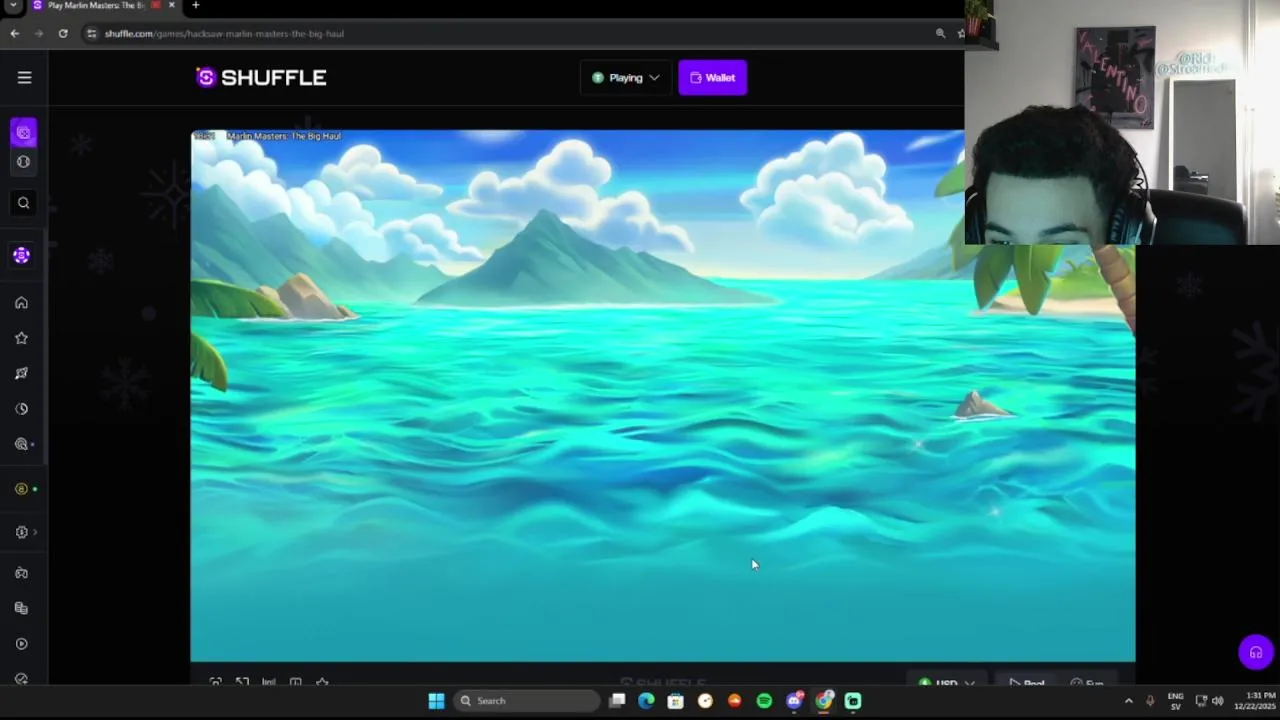Image resolution: width=1280 pixels, height=720 pixels.
Task: Close the Play Marlin Masters browser tab
Action: [x=172, y=5]
